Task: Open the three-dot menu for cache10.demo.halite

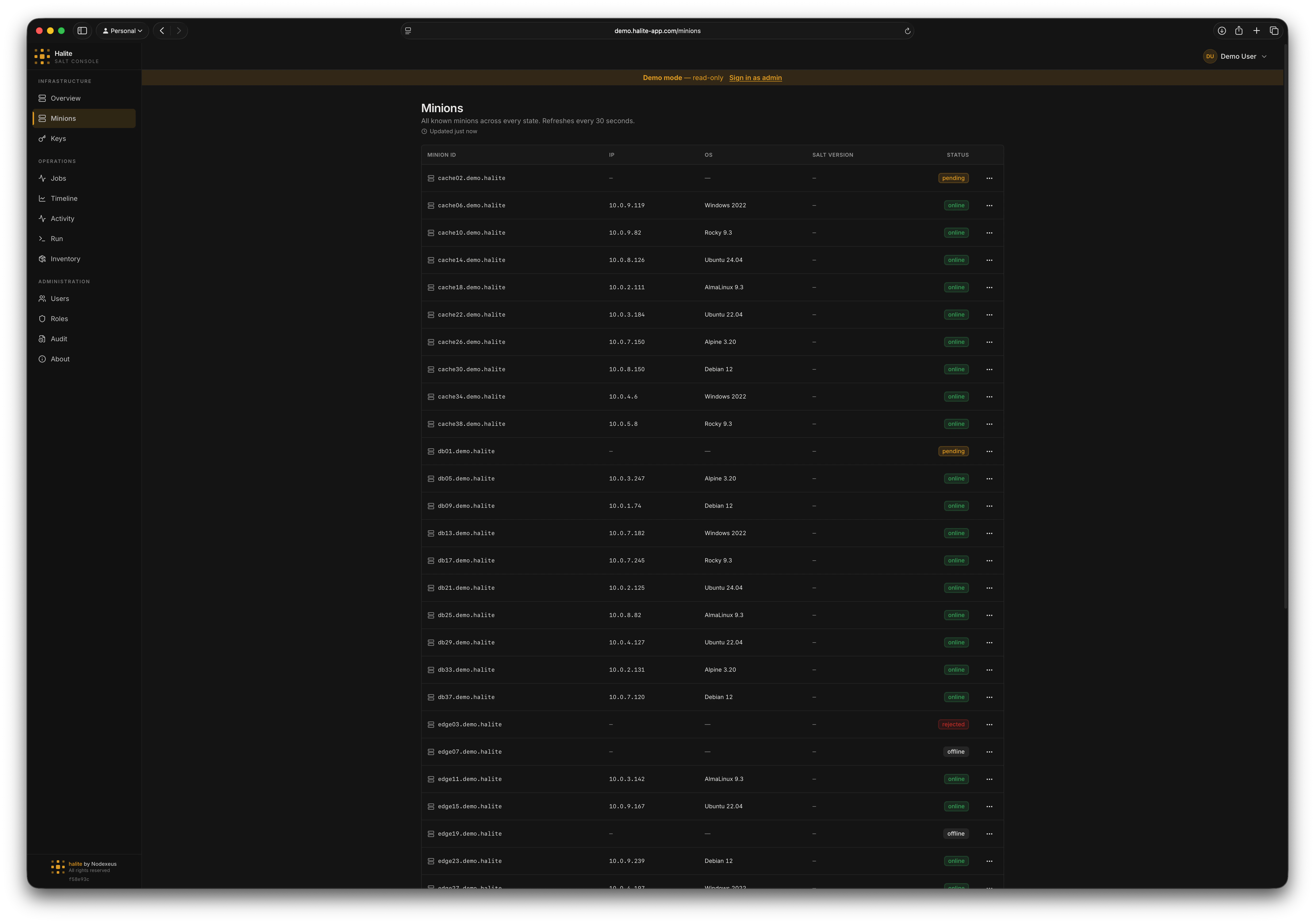Action: (989, 233)
